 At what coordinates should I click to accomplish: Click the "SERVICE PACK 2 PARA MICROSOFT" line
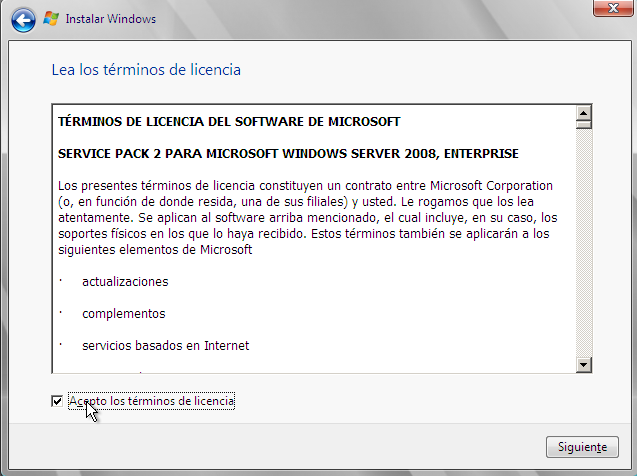pos(288,154)
